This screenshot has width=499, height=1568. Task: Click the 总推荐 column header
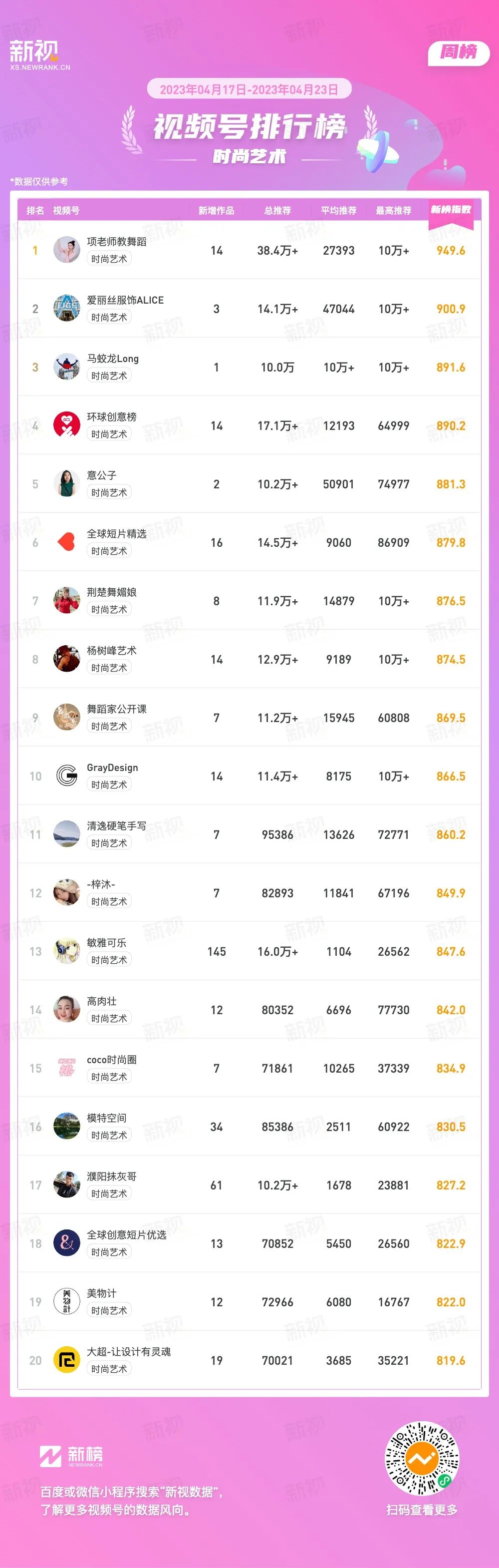pos(277,211)
